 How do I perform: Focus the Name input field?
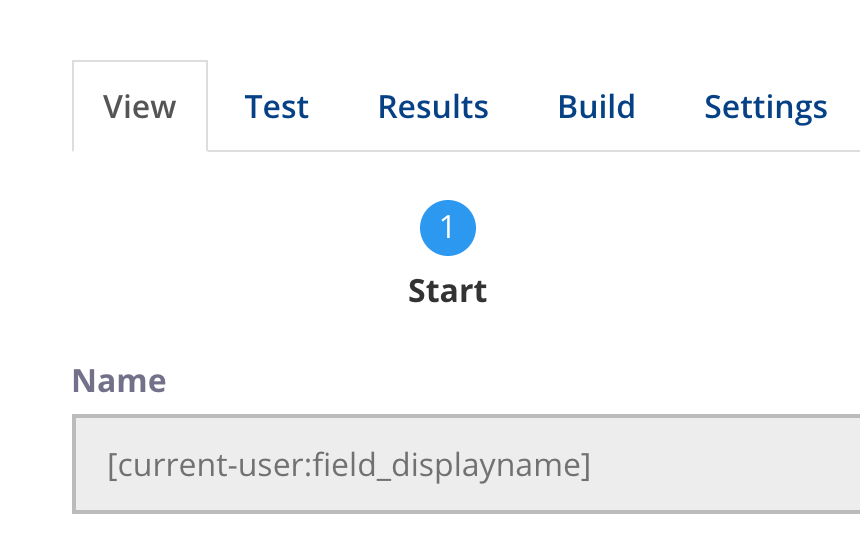[x=466, y=464]
